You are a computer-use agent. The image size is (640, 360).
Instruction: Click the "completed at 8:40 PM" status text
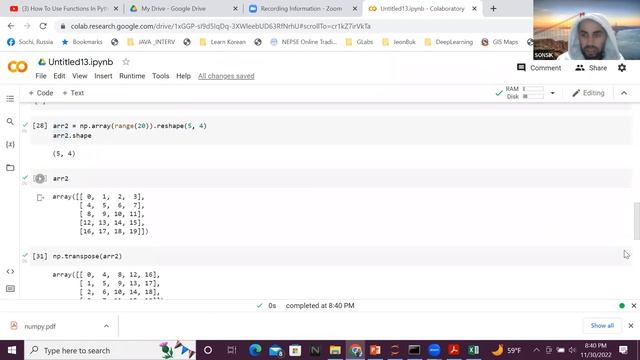(x=320, y=306)
